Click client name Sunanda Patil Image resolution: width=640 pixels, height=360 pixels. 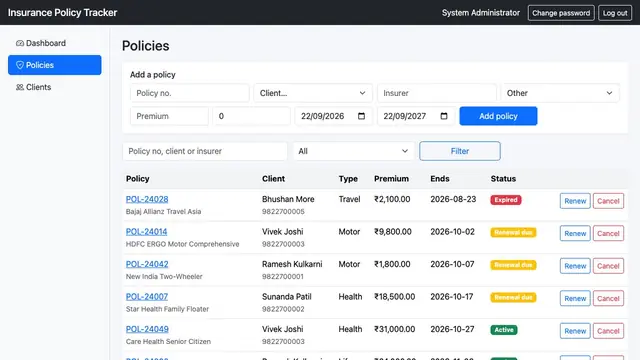pyautogui.click(x=287, y=297)
